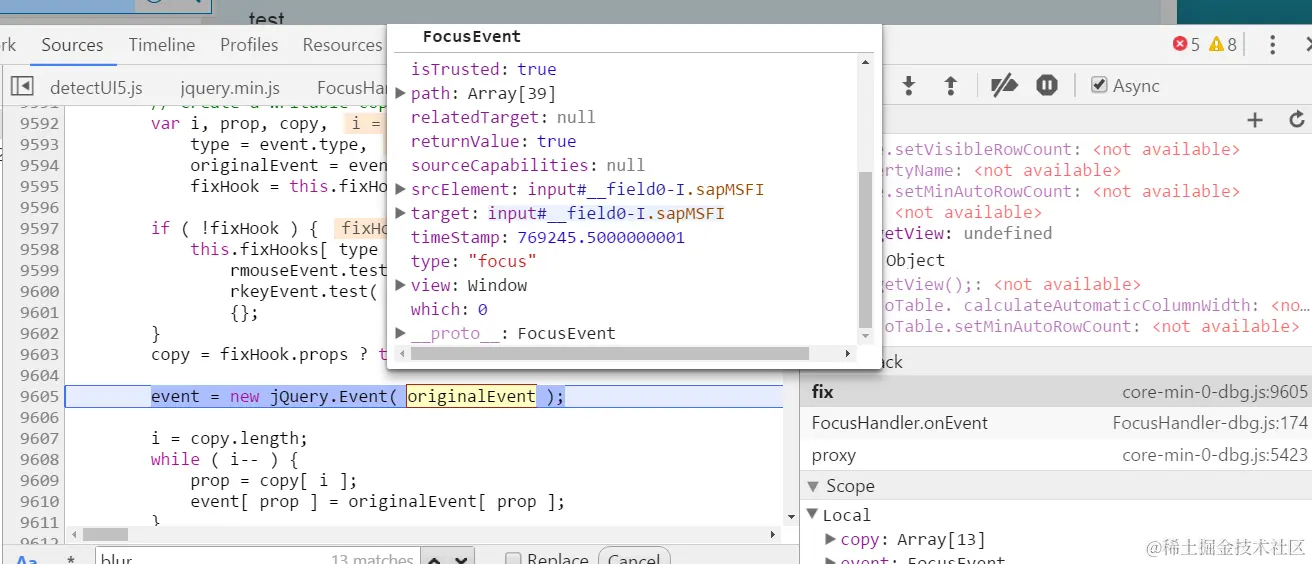Expand the path Array[39] property
Viewport: 1312px width, 564px height.
[x=401, y=93]
